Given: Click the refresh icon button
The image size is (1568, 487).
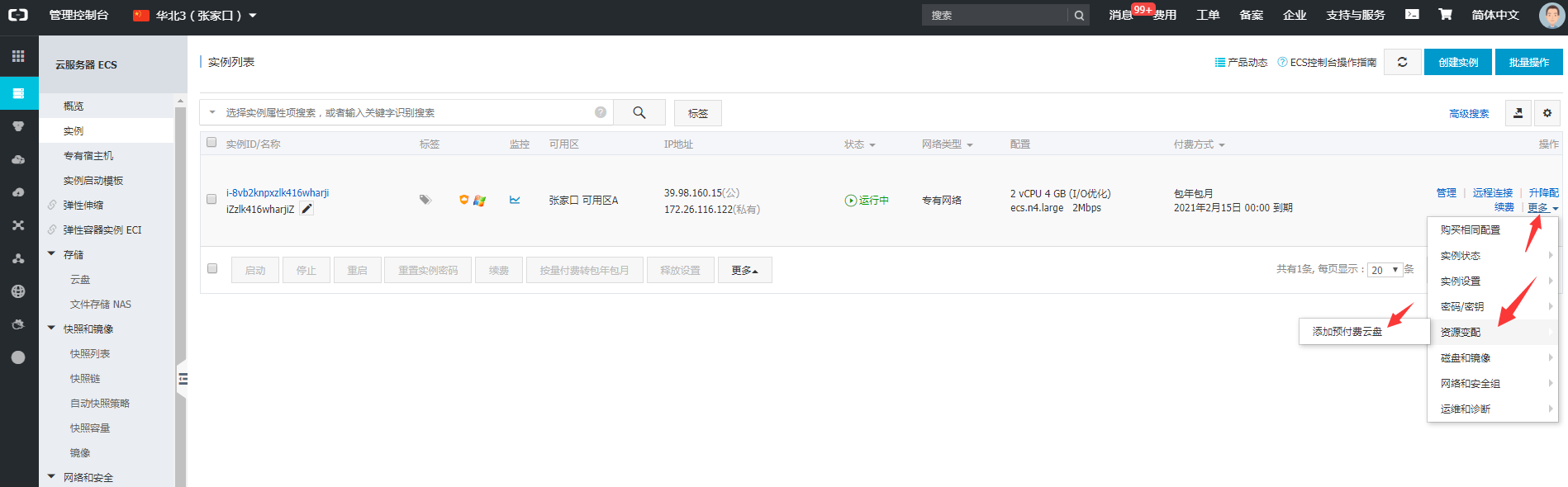Looking at the screenshot, I should pos(1402,62).
